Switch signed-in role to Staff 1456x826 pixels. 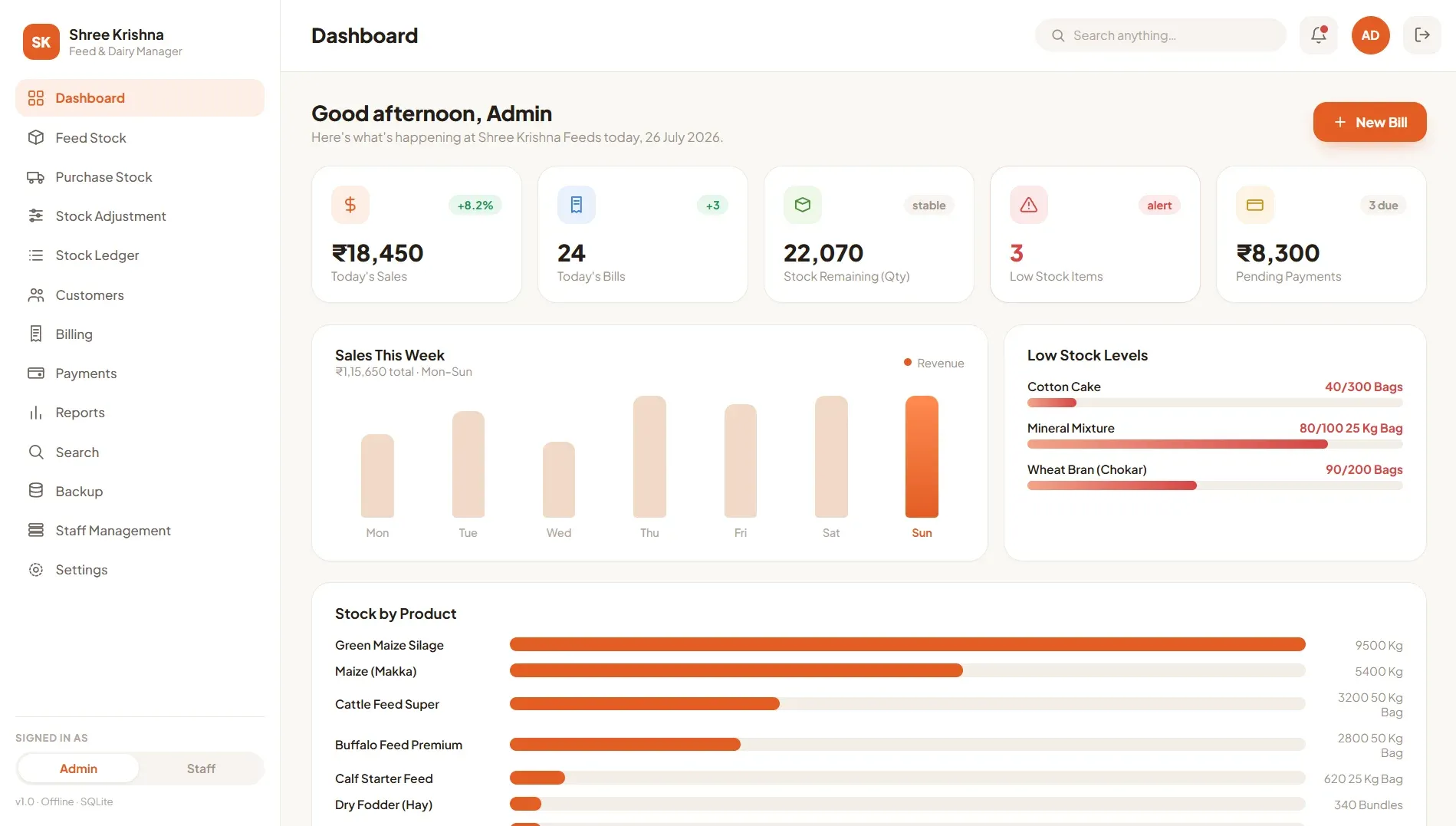(201, 768)
